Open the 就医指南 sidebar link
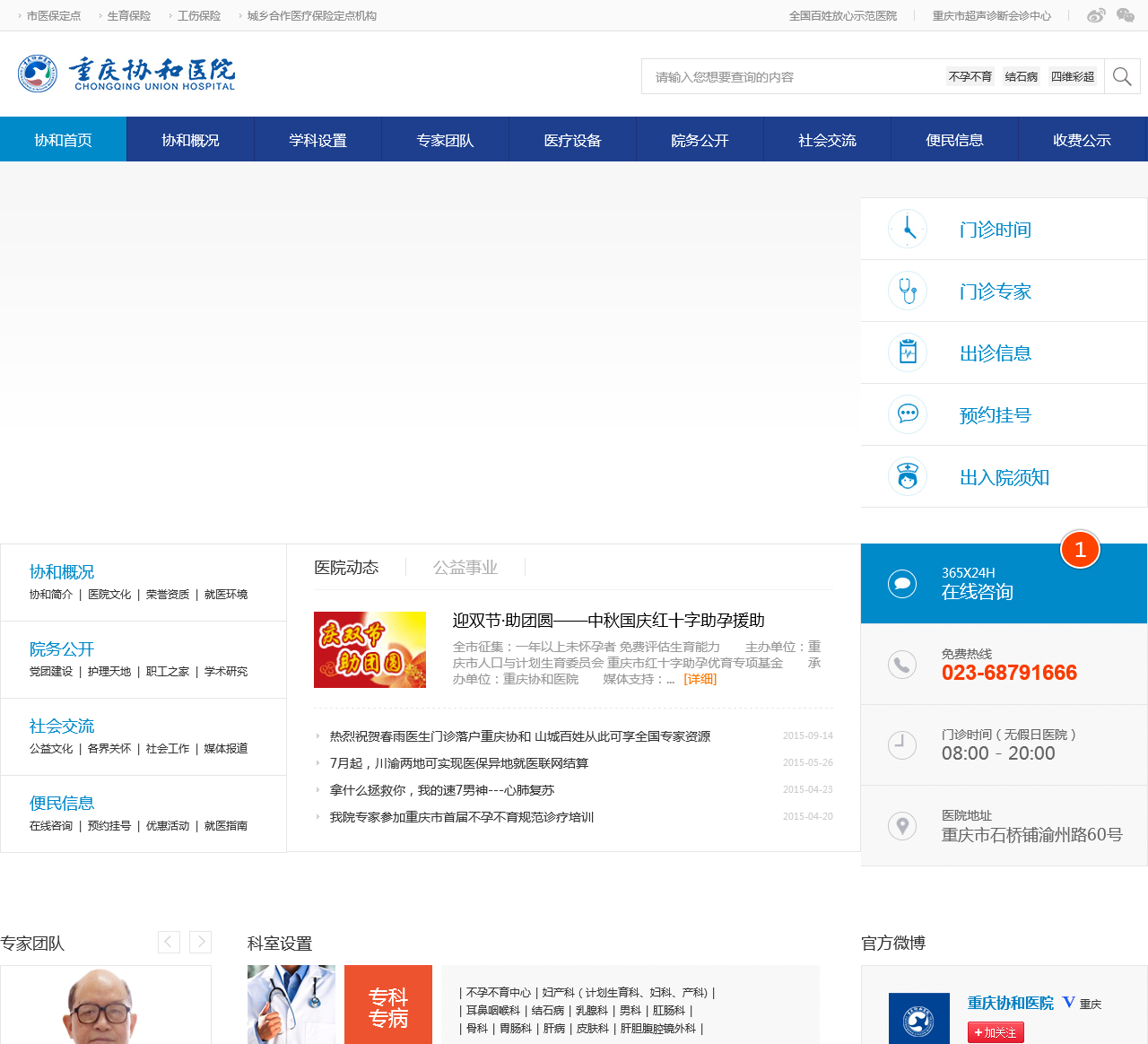 click(226, 826)
